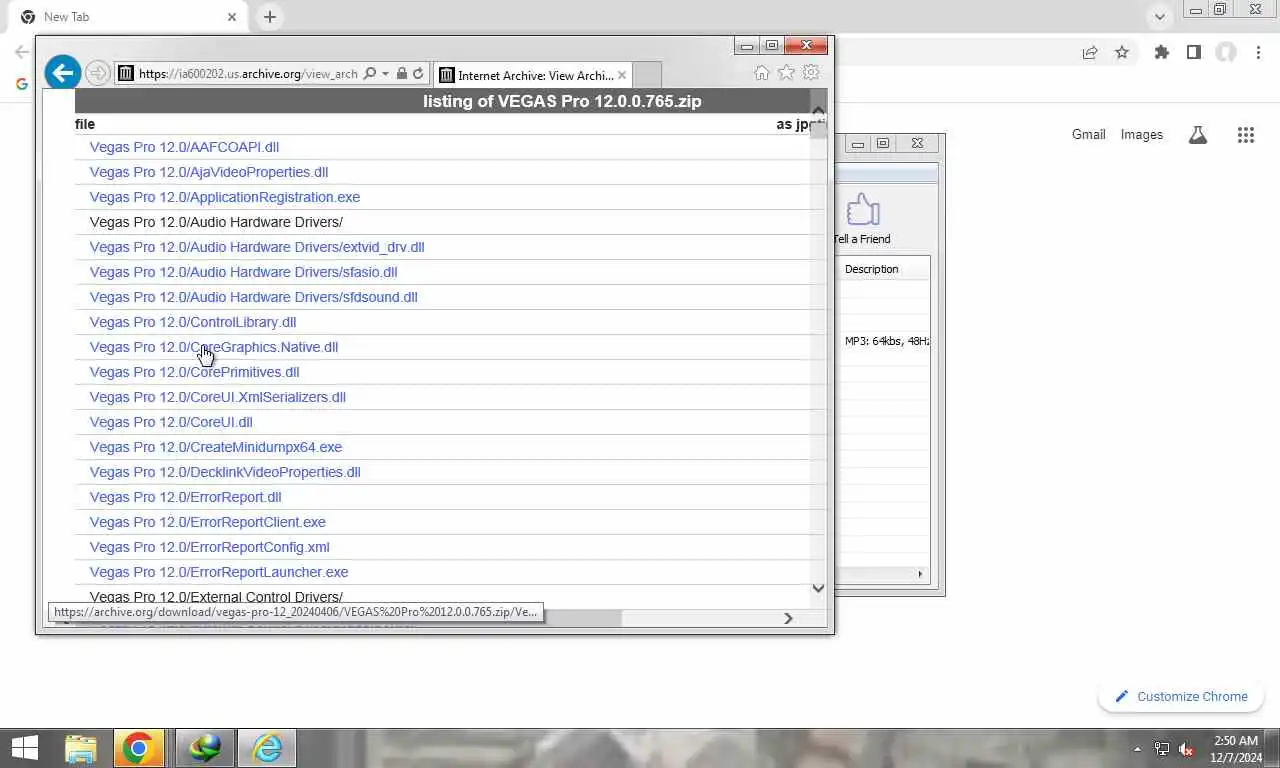Open ErrorReportConfig.xml link
Screen dimensions: 1280x768
pos(210,547)
